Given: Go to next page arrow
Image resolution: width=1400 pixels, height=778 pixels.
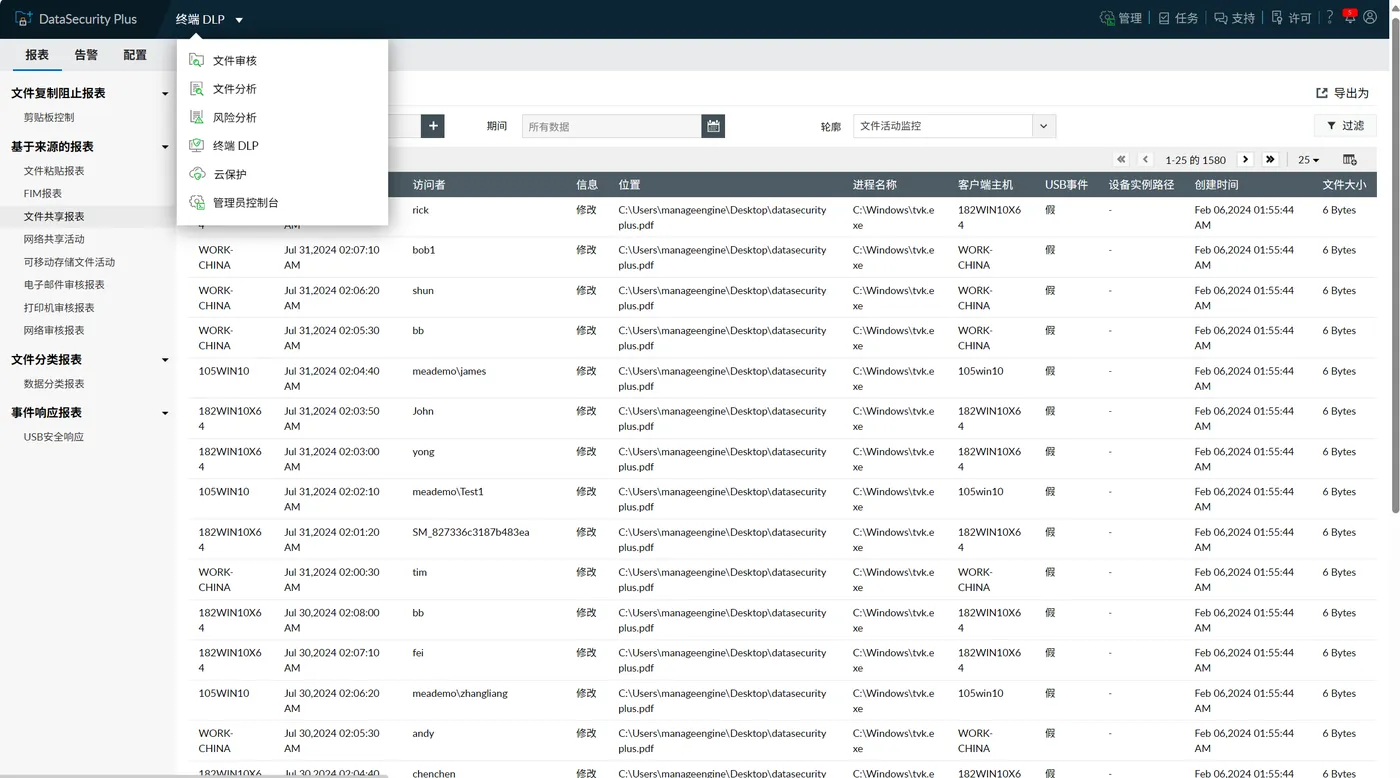Looking at the screenshot, I should click(1245, 160).
